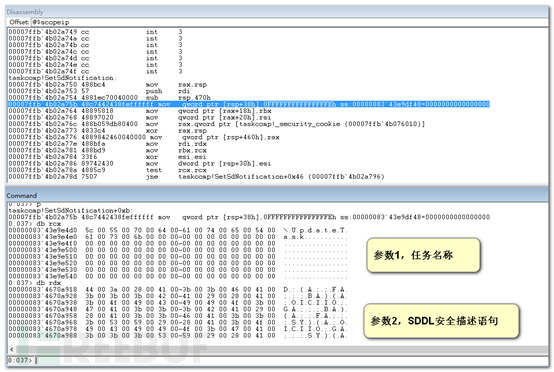Click the mov rbx,rcx instruction line
Image resolution: width=554 pixels, height=372 pixels.
[x=108, y=150]
